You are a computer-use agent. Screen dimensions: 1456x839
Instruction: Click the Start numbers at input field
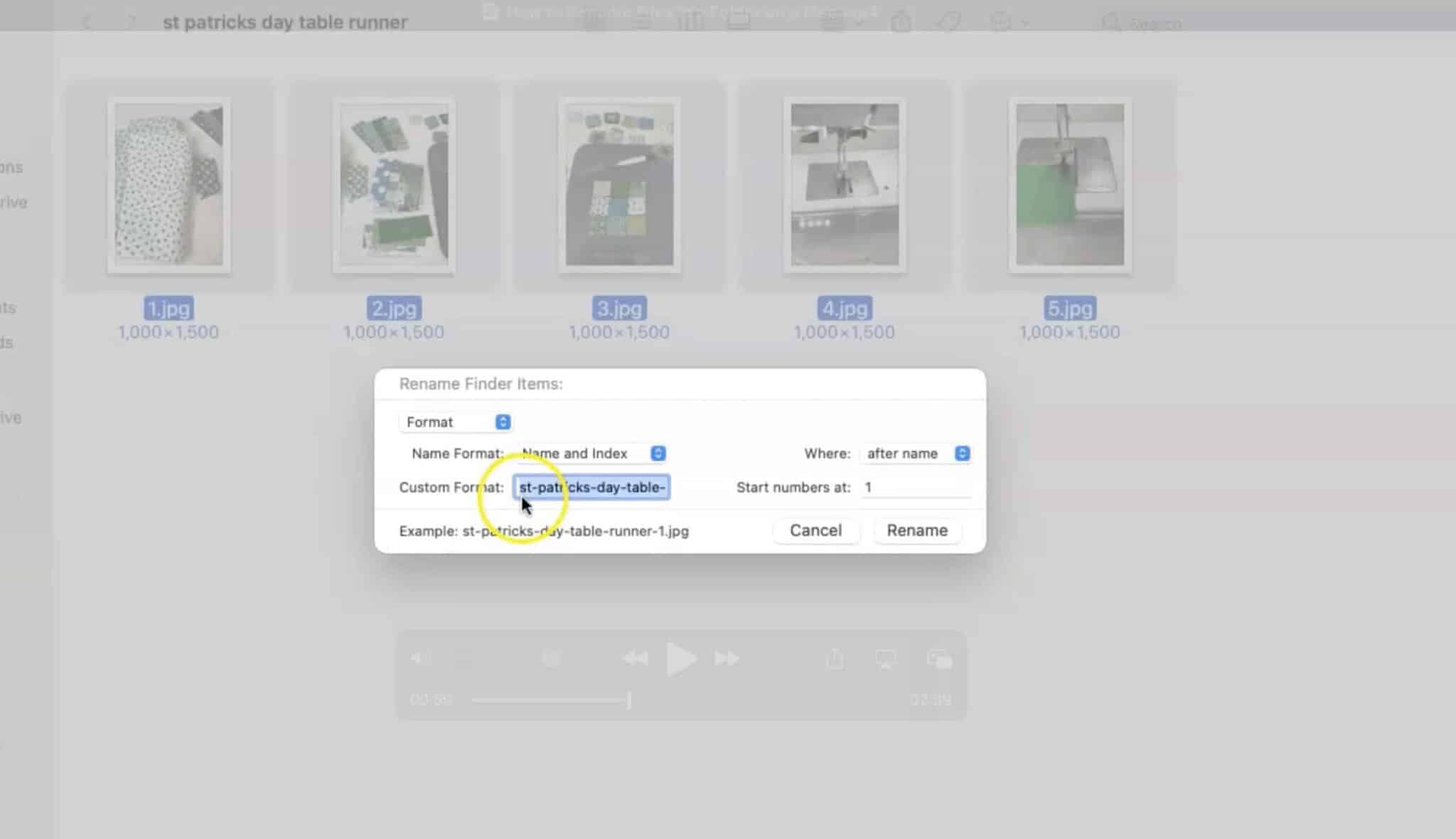pyautogui.click(x=915, y=487)
